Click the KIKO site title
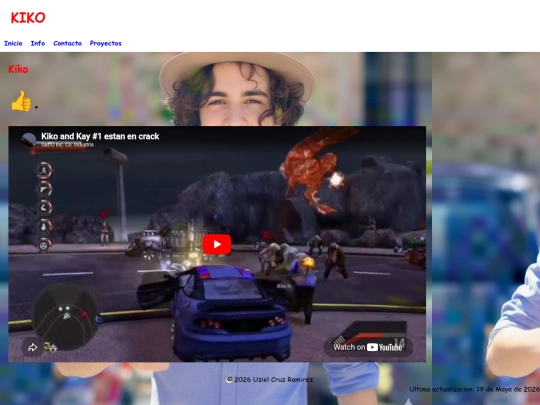 [x=28, y=18]
